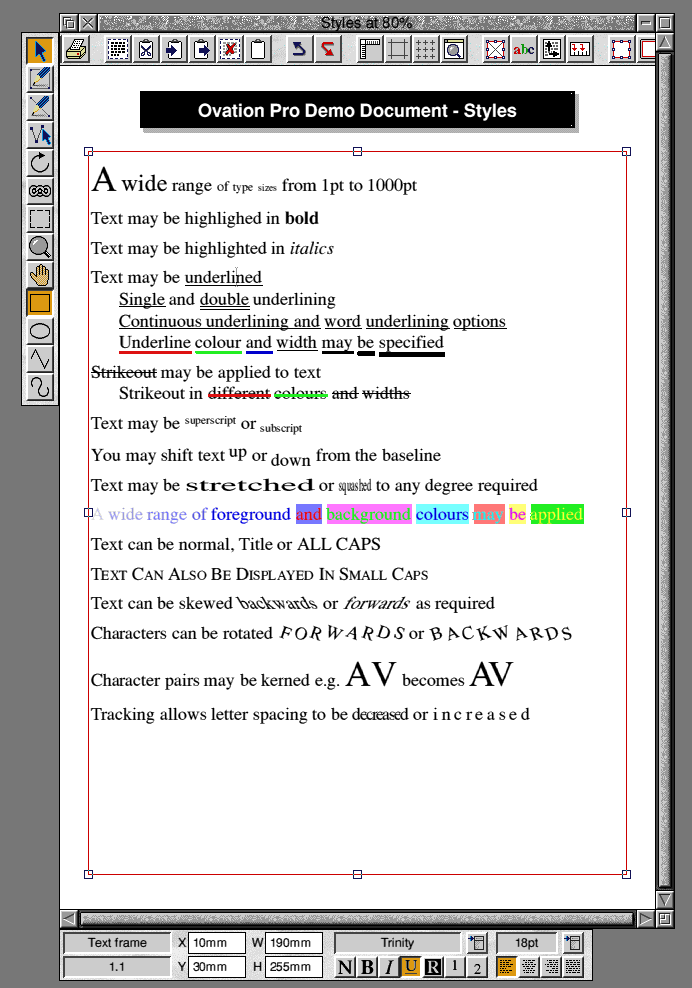The height and width of the screenshot is (988, 692).
Task: Set left text alignment
Action: (x=506, y=967)
